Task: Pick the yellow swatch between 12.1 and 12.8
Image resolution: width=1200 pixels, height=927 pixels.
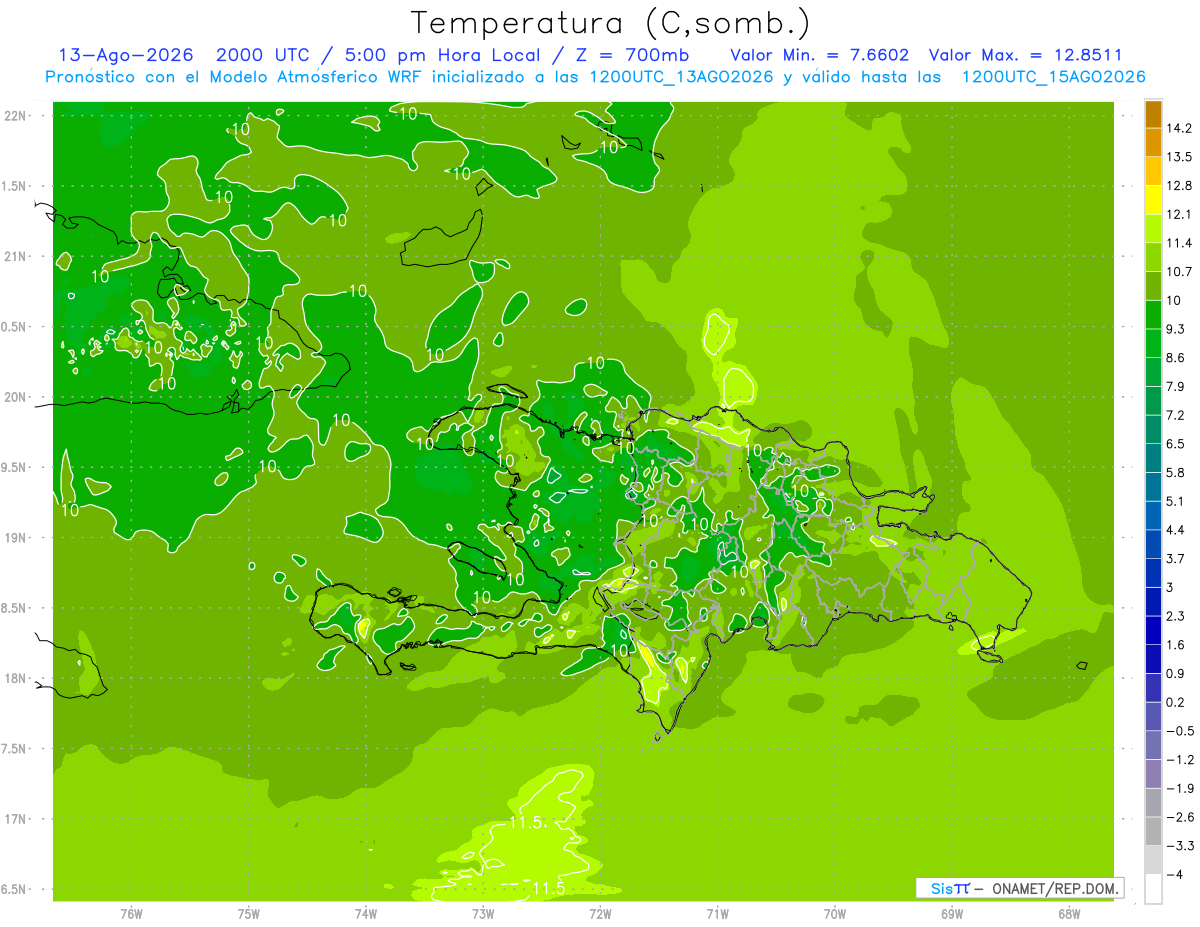Action: click(x=1153, y=200)
